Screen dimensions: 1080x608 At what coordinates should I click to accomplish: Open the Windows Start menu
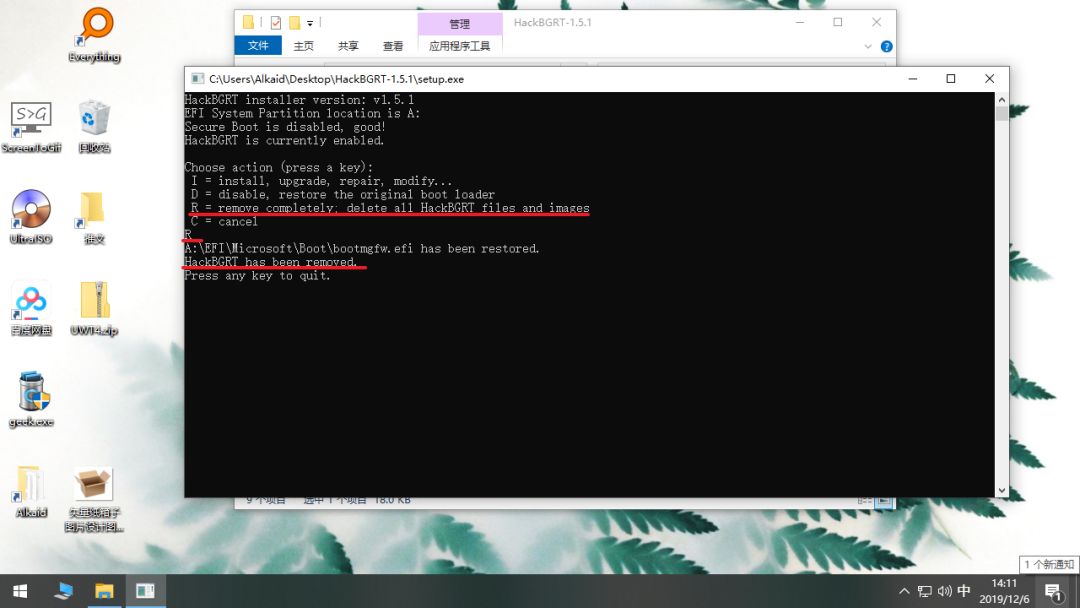20,591
